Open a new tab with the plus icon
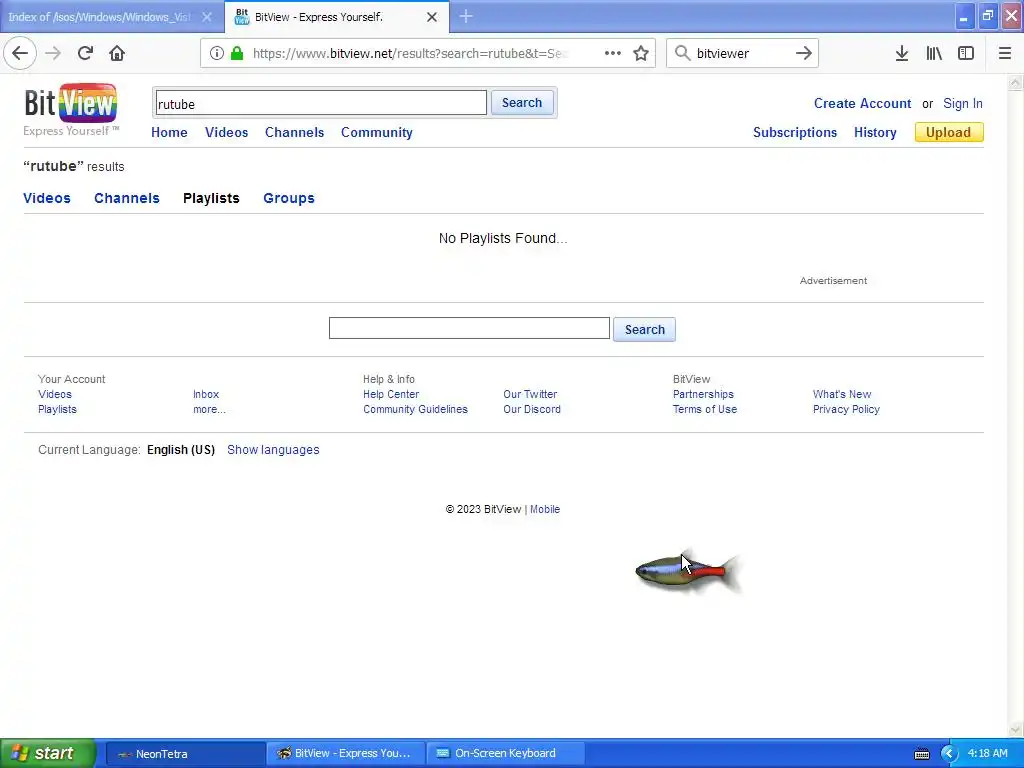The width and height of the screenshot is (1024, 768). pyautogui.click(x=466, y=16)
